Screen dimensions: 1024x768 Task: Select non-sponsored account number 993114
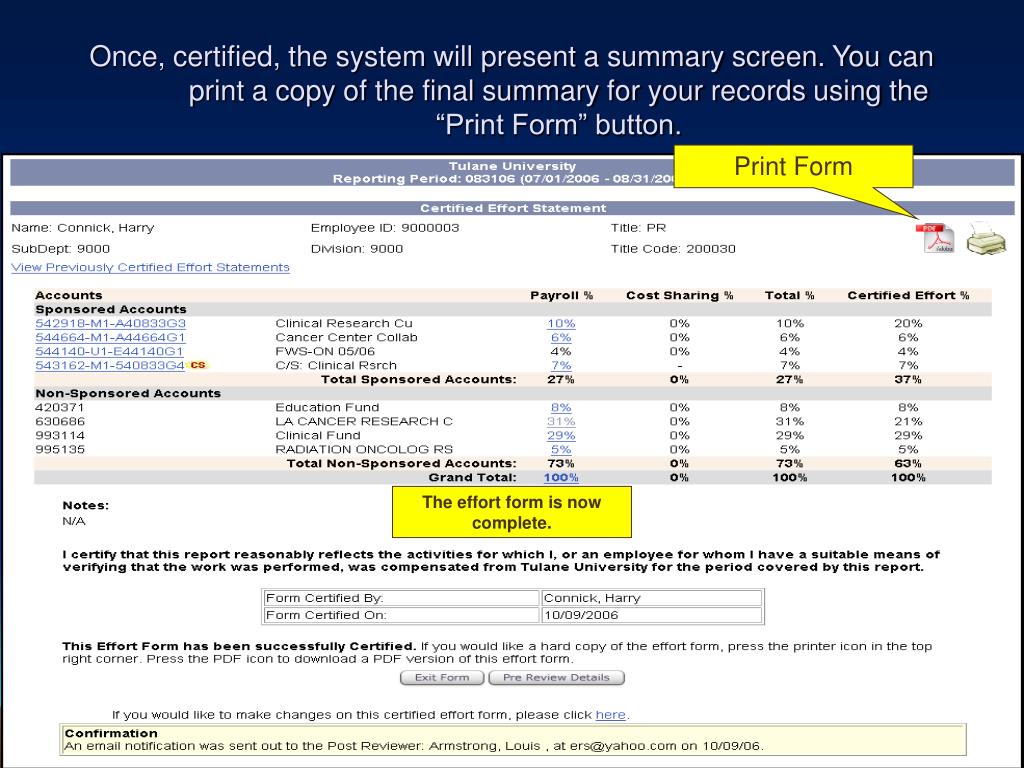(x=60, y=436)
